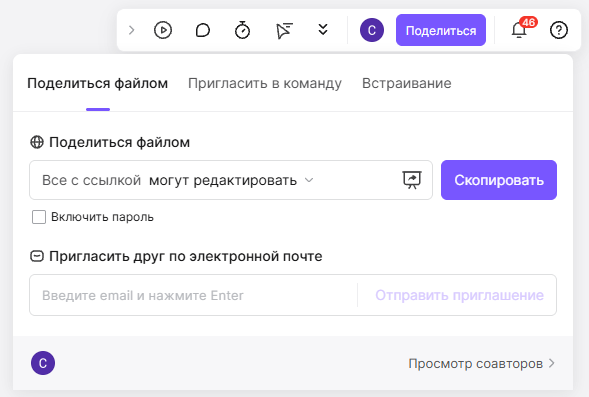The height and width of the screenshot is (397, 589).
Task: Focus the Введите email input field
Action: tap(193, 295)
